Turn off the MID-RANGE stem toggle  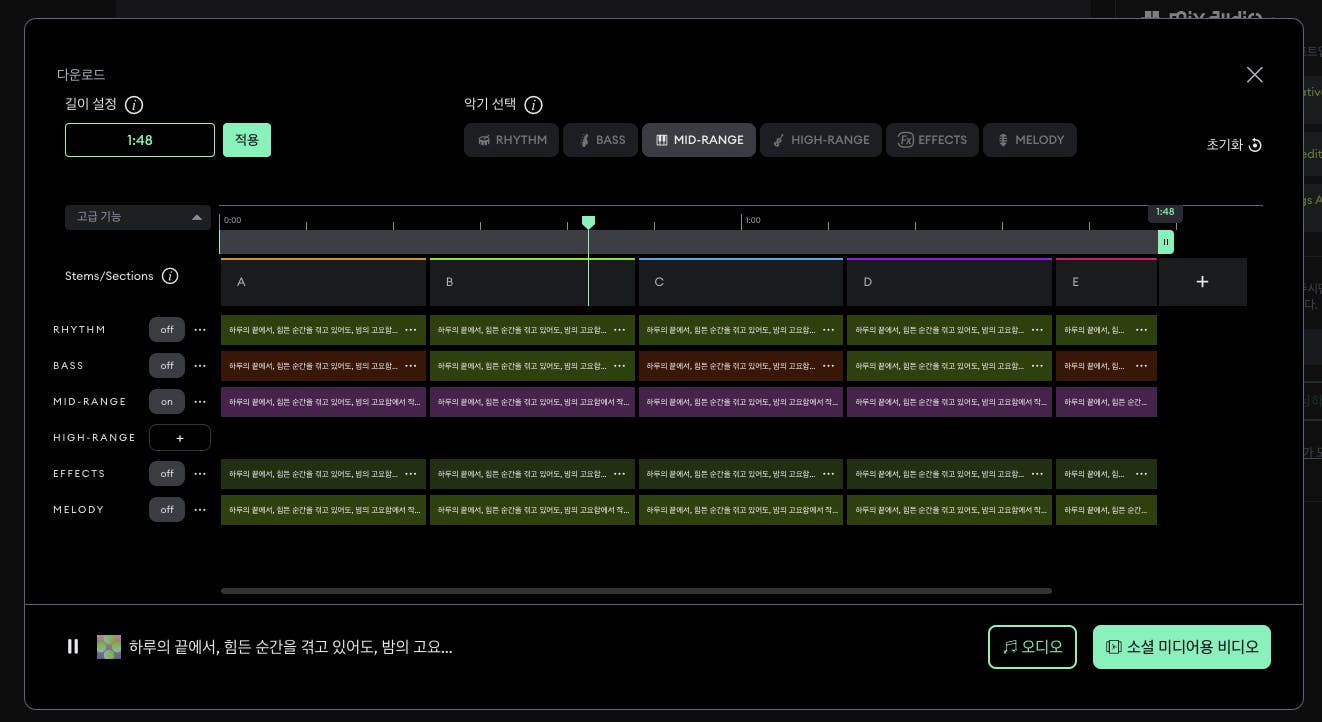(167, 402)
